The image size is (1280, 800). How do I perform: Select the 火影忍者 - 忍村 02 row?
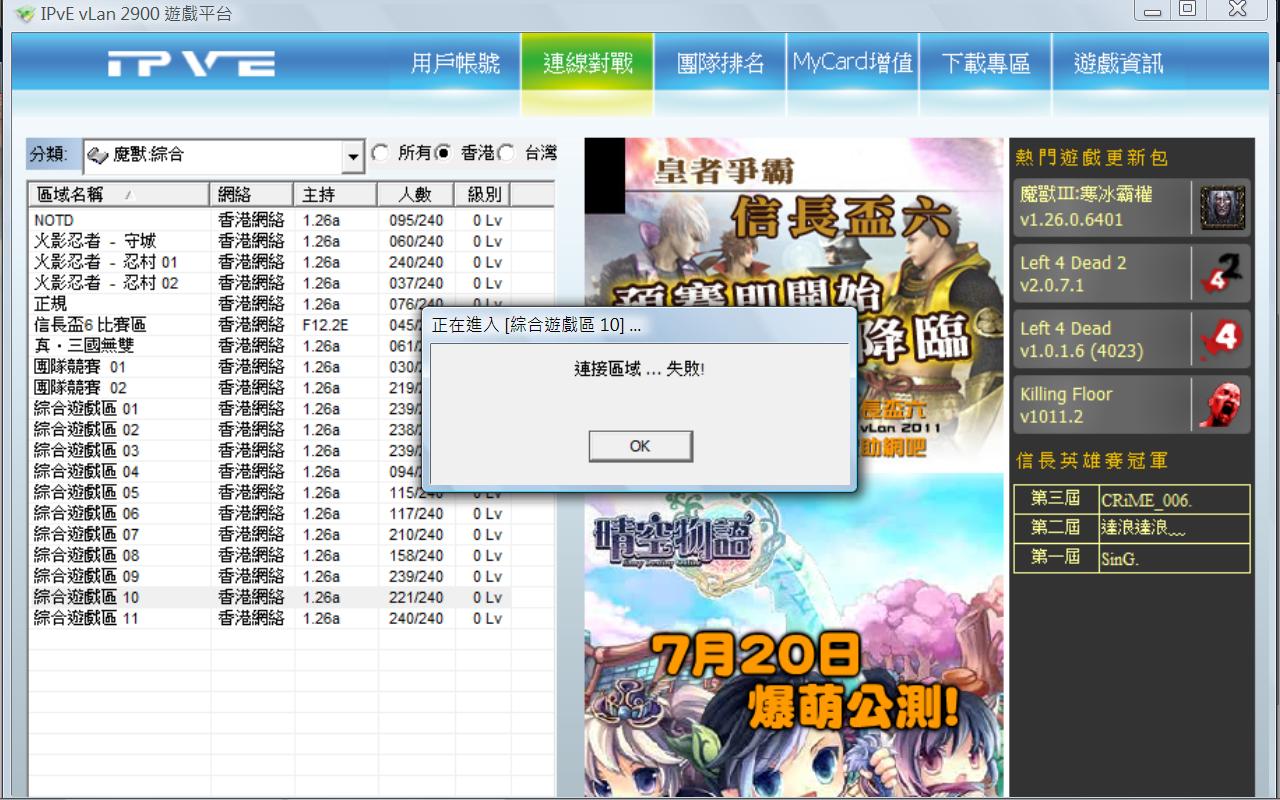270,283
